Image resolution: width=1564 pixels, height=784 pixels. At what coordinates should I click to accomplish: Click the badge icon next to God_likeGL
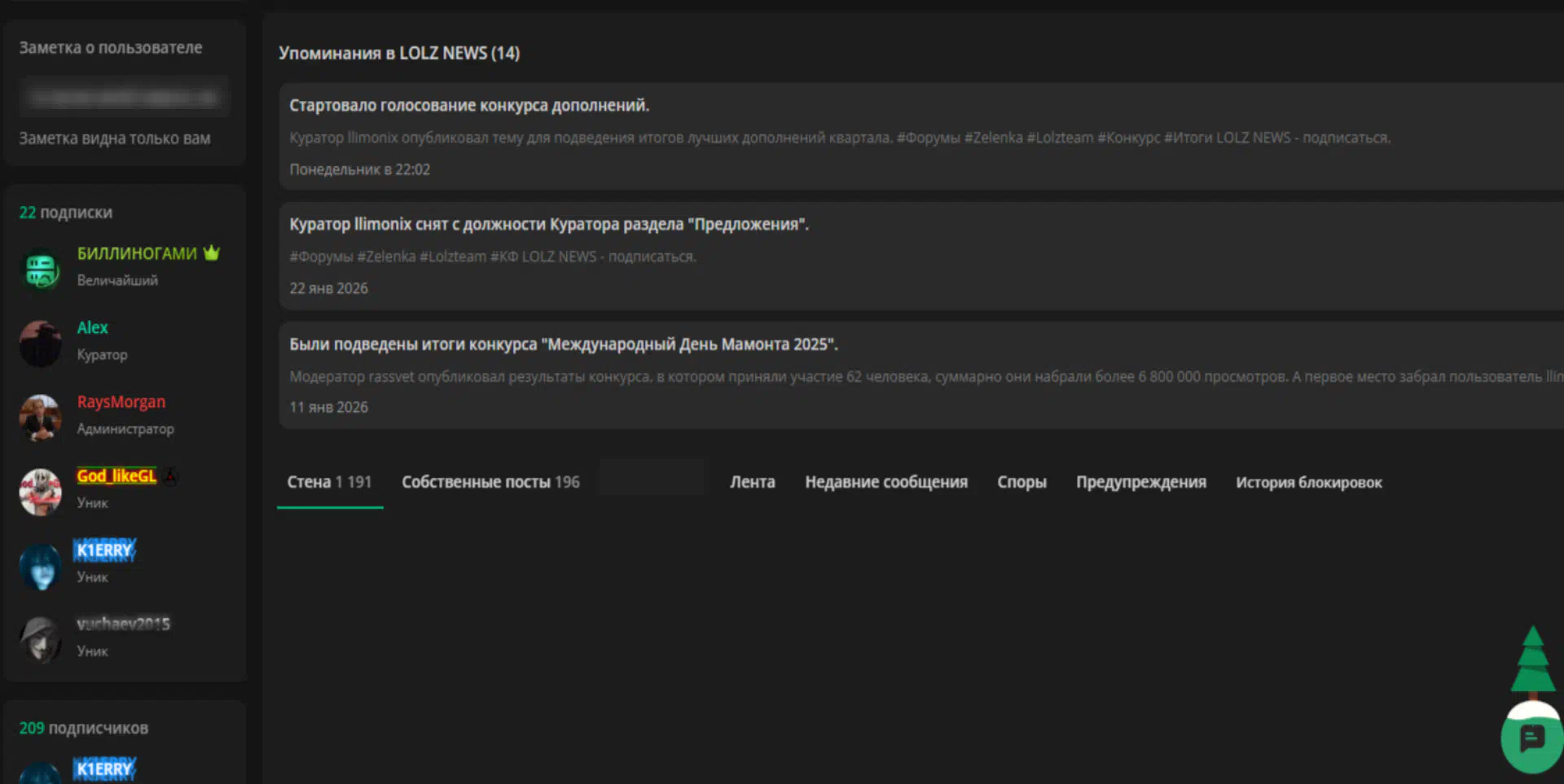click(x=170, y=476)
